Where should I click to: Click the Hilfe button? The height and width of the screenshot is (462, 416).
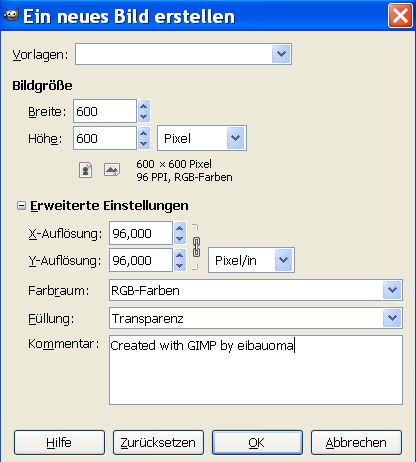pyautogui.click(x=59, y=442)
